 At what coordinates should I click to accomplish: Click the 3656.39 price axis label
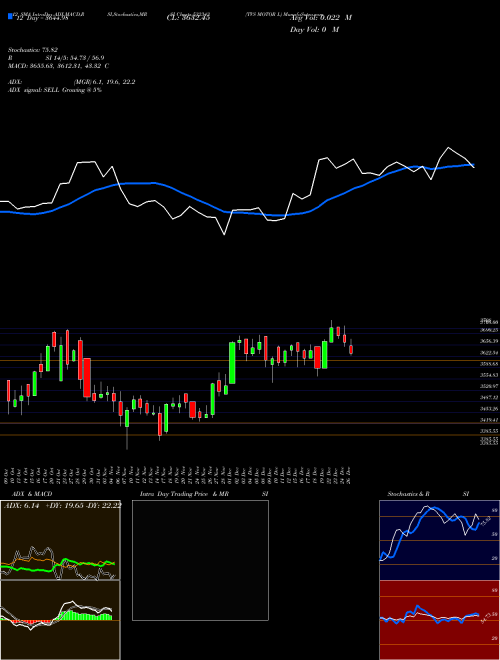pos(489,341)
